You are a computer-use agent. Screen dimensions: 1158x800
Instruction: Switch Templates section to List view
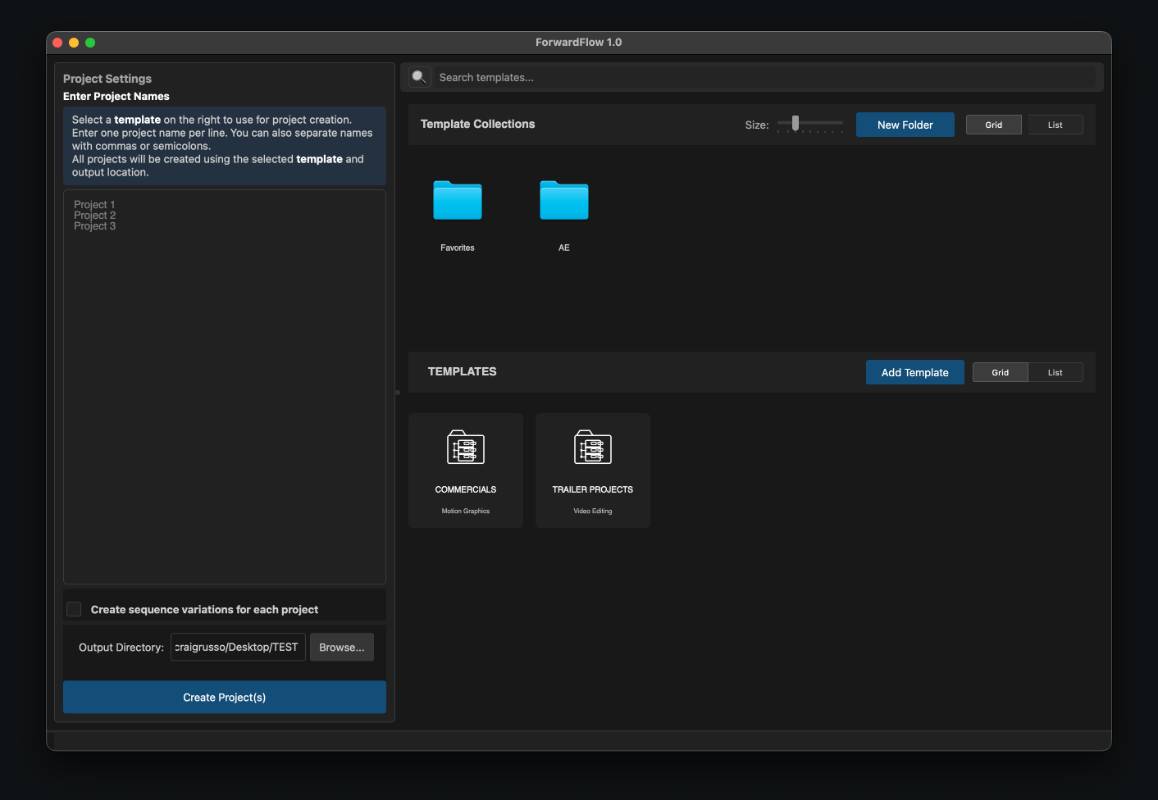1055,372
